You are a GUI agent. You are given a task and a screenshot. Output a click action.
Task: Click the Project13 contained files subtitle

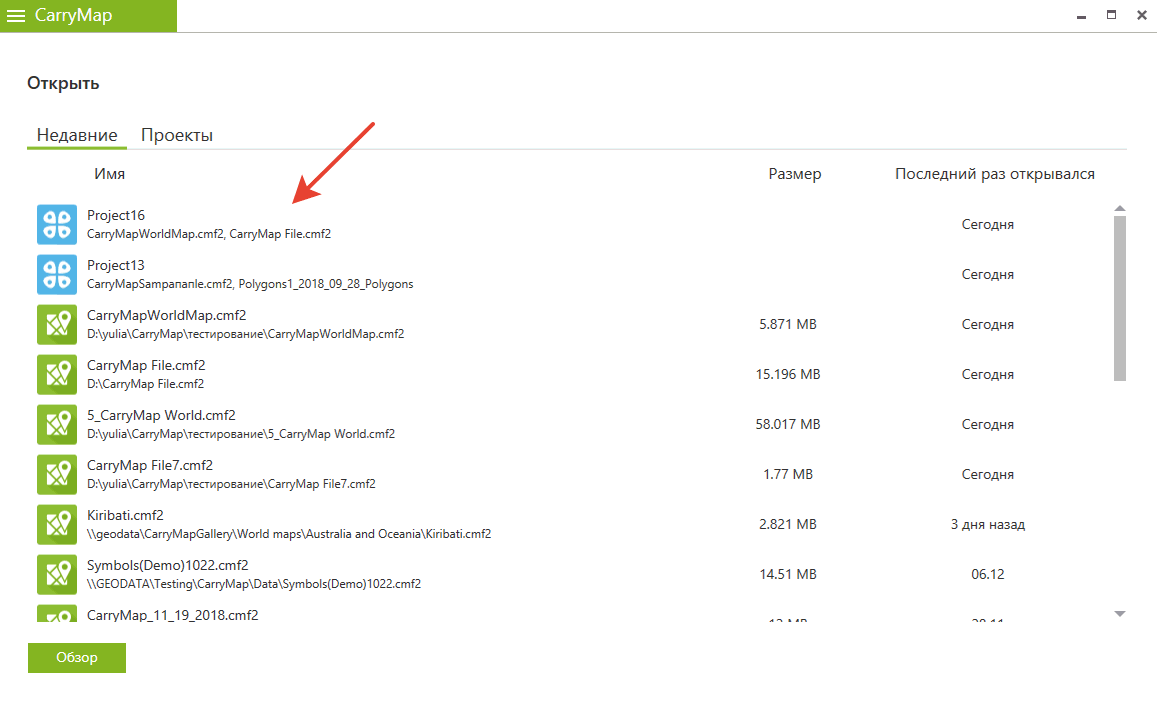pyautogui.click(x=250, y=284)
